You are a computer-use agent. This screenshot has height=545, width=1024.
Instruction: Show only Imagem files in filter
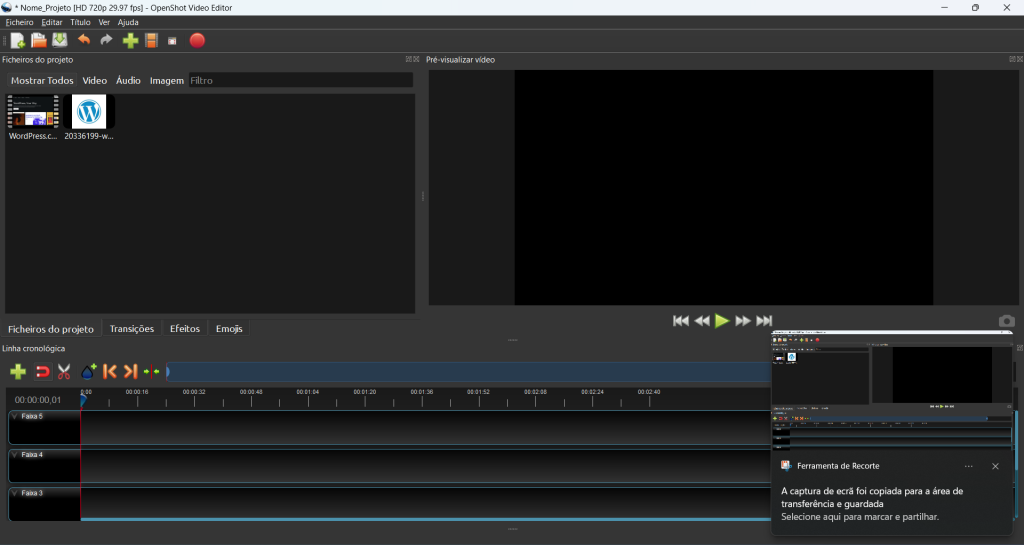tap(167, 80)
